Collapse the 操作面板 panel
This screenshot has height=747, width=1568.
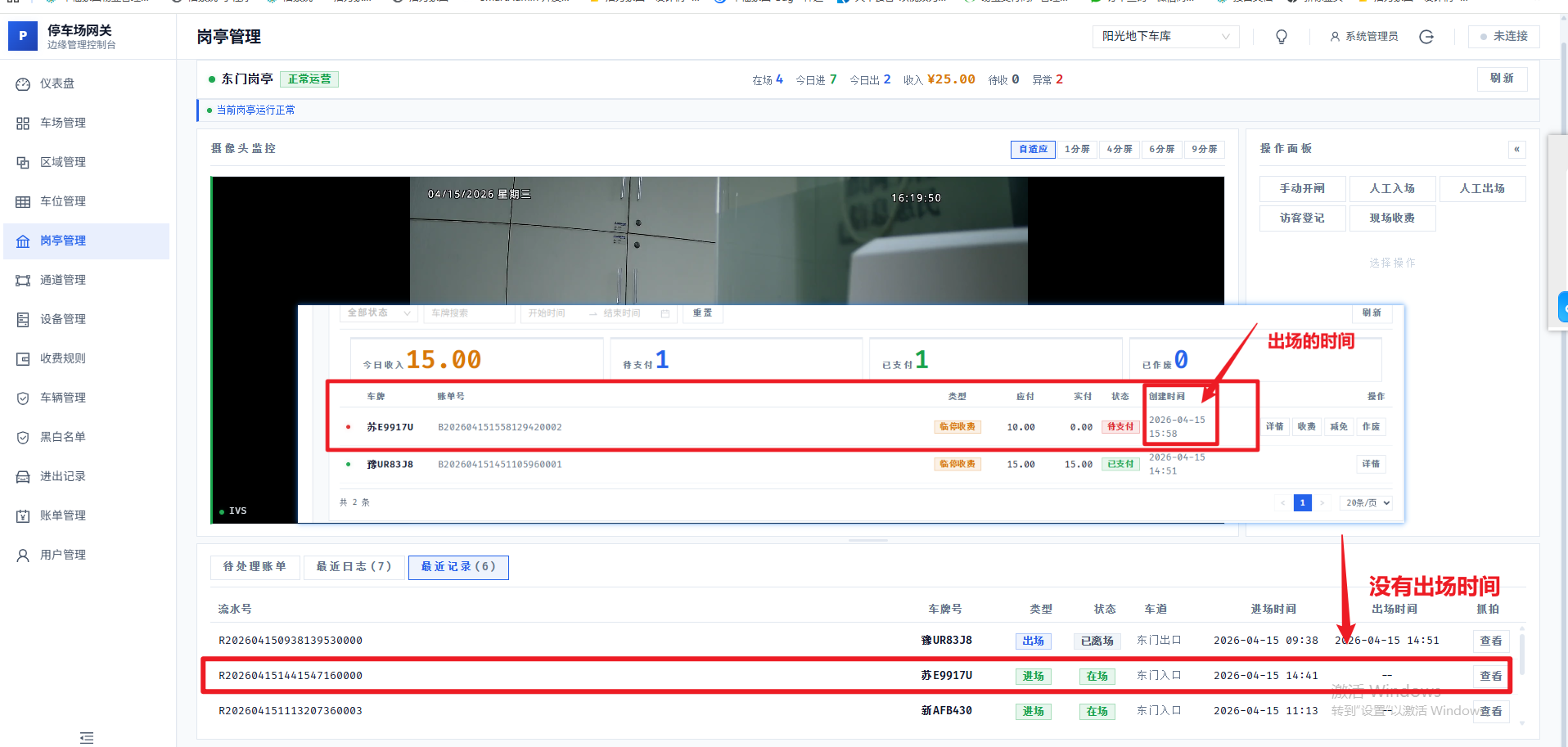pyautogui.click(x=1516, y=149)
